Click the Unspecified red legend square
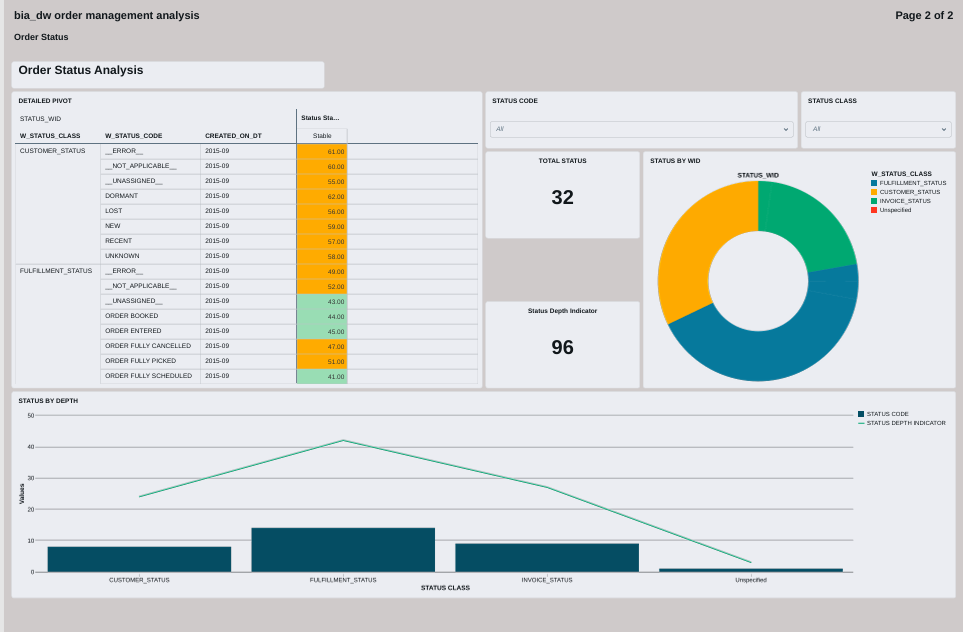This screenshot has width=963, height=632. (x=874, y=210)
